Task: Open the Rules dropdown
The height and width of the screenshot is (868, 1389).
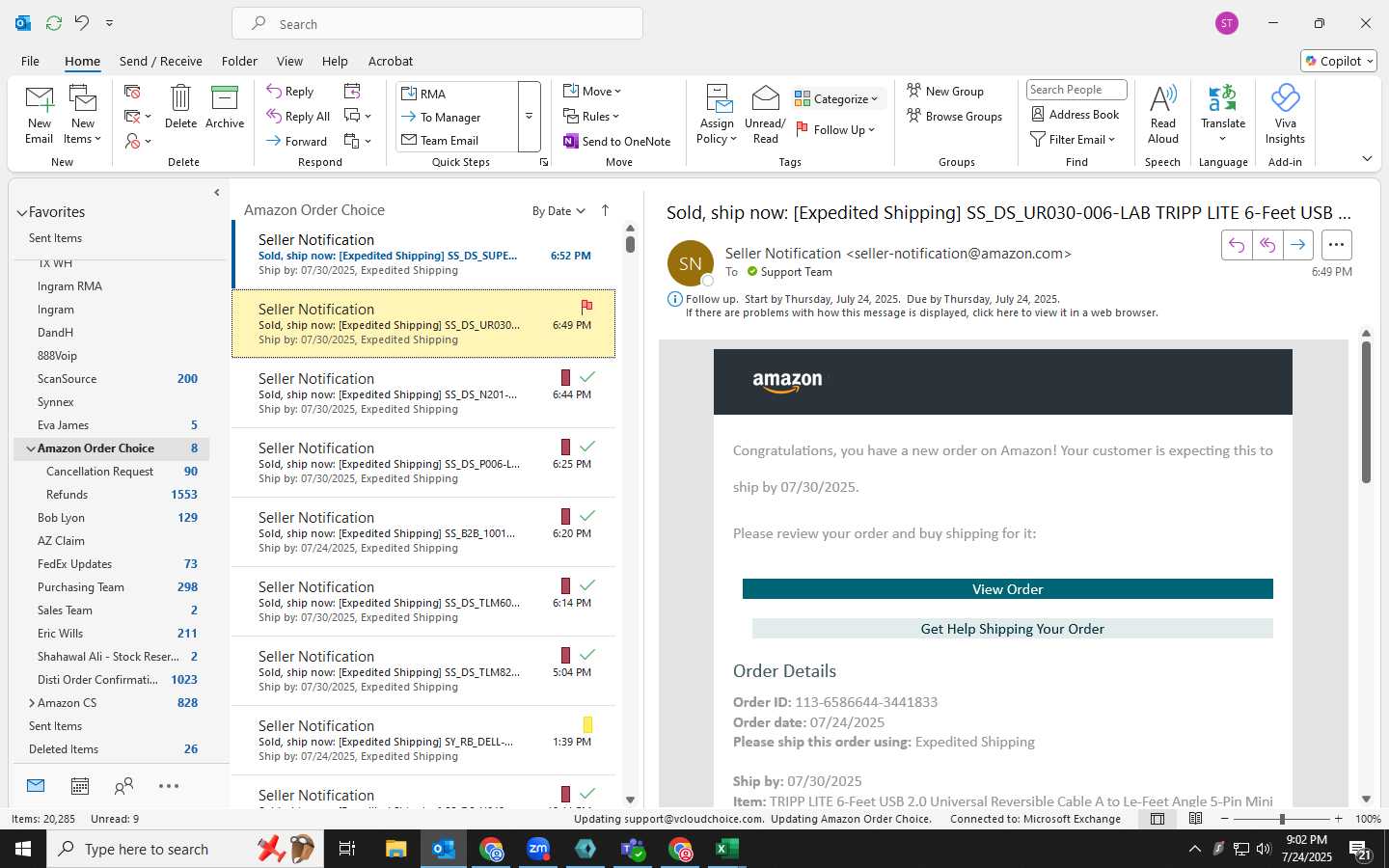Action: [x=591, y=117]
